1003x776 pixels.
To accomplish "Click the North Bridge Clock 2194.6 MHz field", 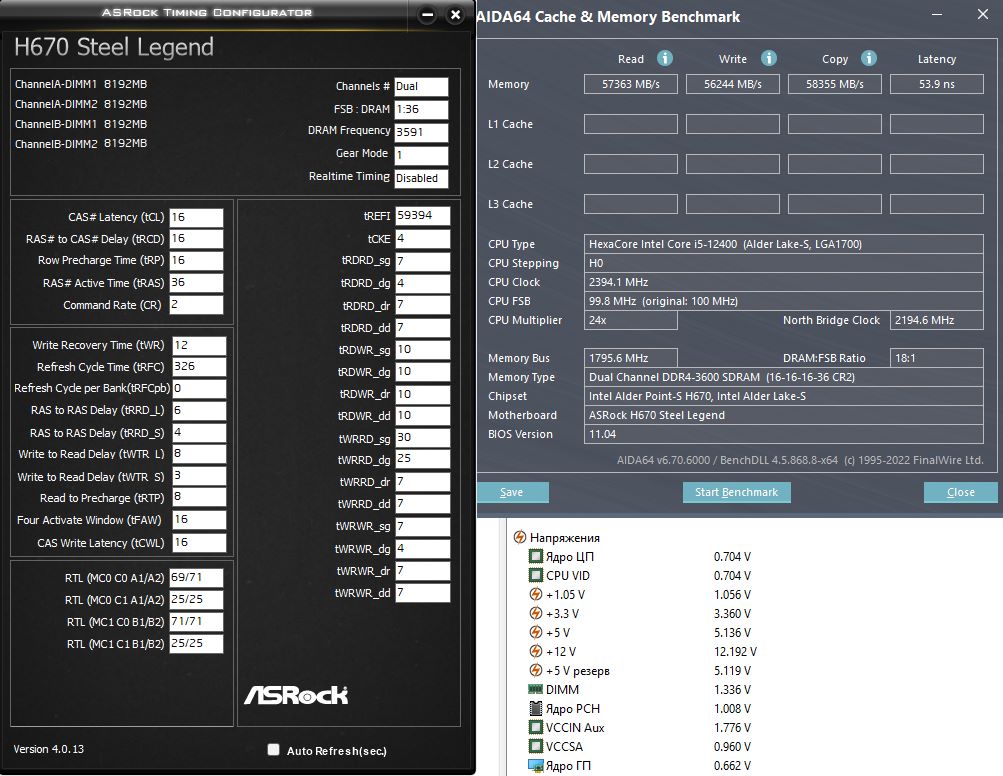I will [x=936, y=320].
